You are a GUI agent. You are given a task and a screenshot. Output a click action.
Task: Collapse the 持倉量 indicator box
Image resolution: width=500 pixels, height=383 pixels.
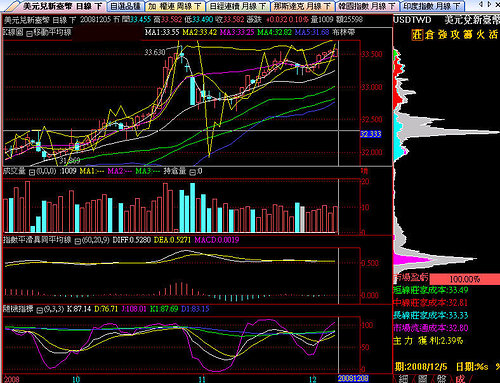[x=192, y=172]
